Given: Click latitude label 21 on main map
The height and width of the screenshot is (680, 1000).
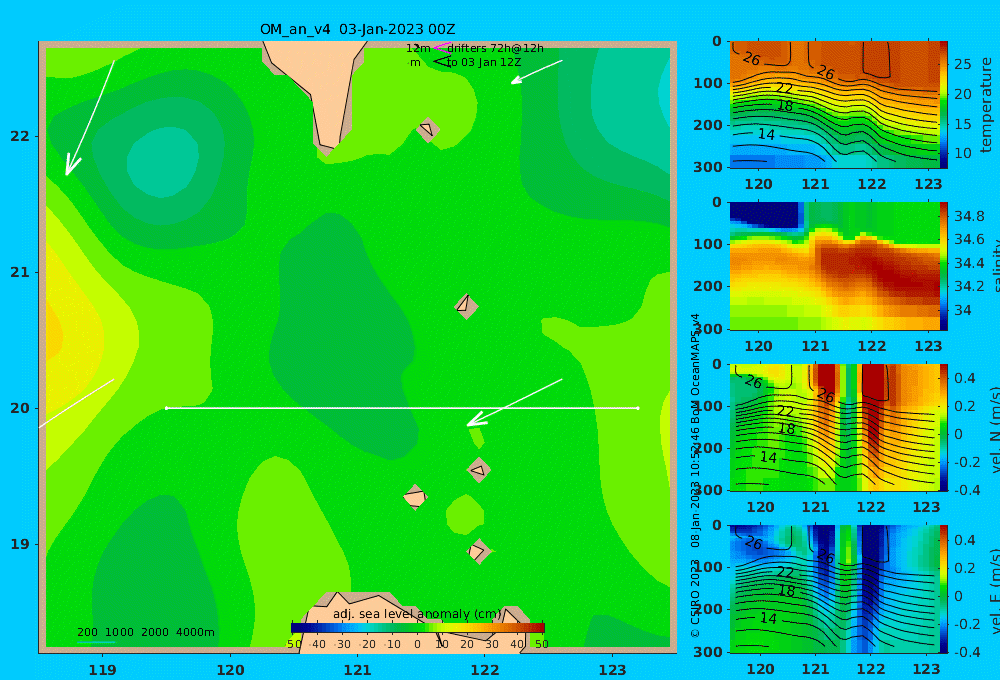Looking at the screenshot, I should pos(20,272).
